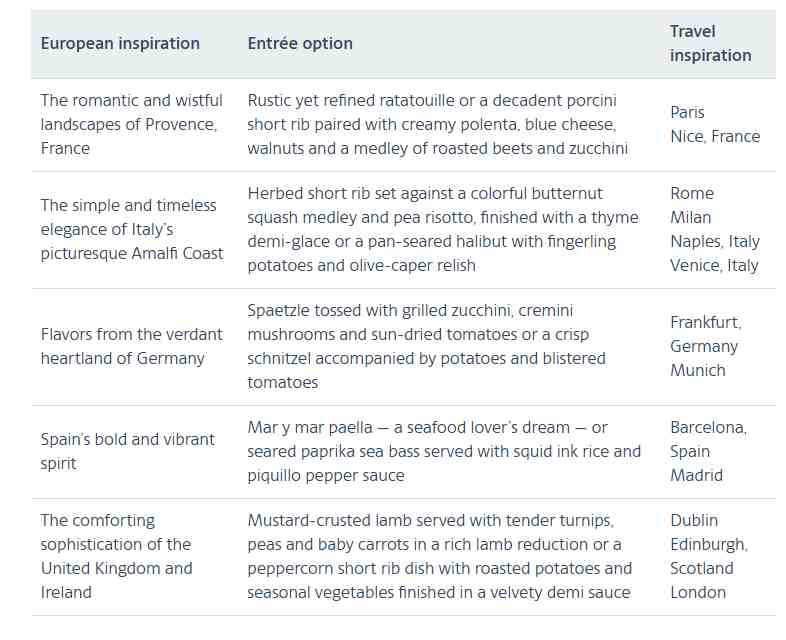Viewport: 786px width, 640px height.
Task: Click the Naples, Italy destination
Action: [715, 241]
